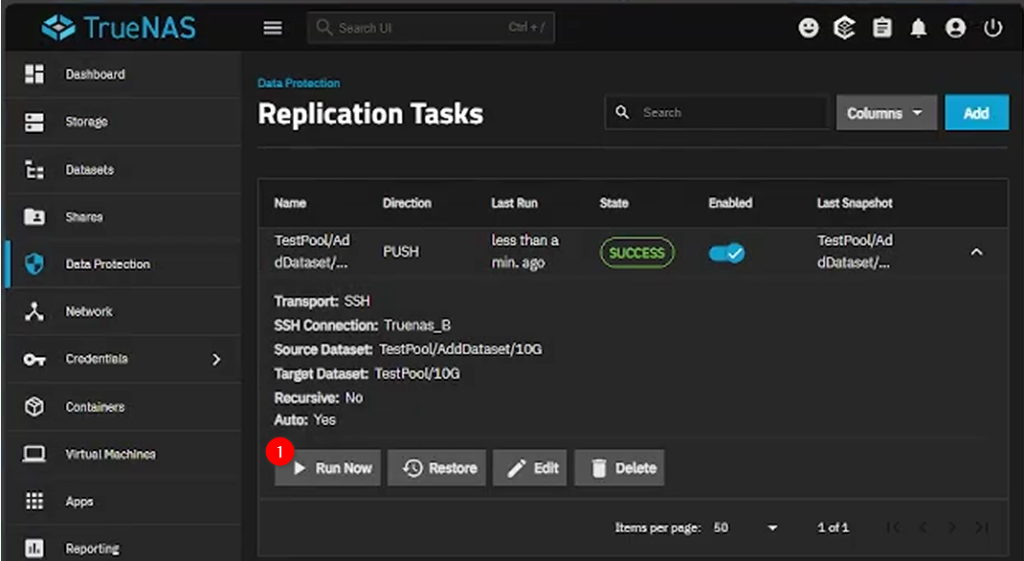Click the Run Now button
1024x561 pixels.
(332, 468)
